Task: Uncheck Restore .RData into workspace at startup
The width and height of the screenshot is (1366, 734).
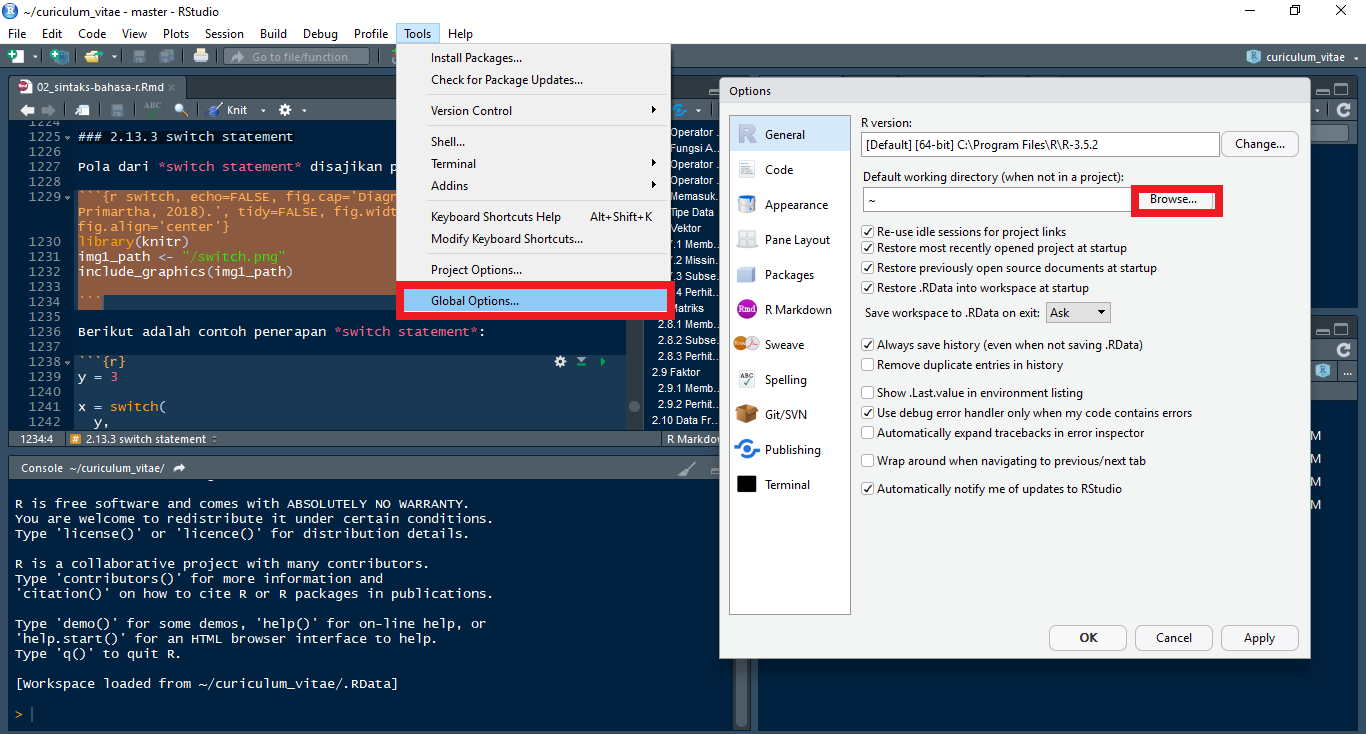Action: pos(868,288)
